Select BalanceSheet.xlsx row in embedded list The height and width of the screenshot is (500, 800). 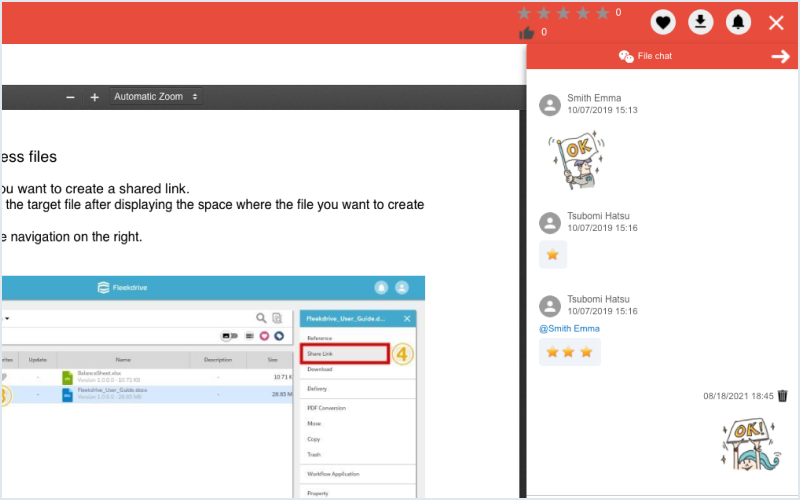(x=147, y=378)
